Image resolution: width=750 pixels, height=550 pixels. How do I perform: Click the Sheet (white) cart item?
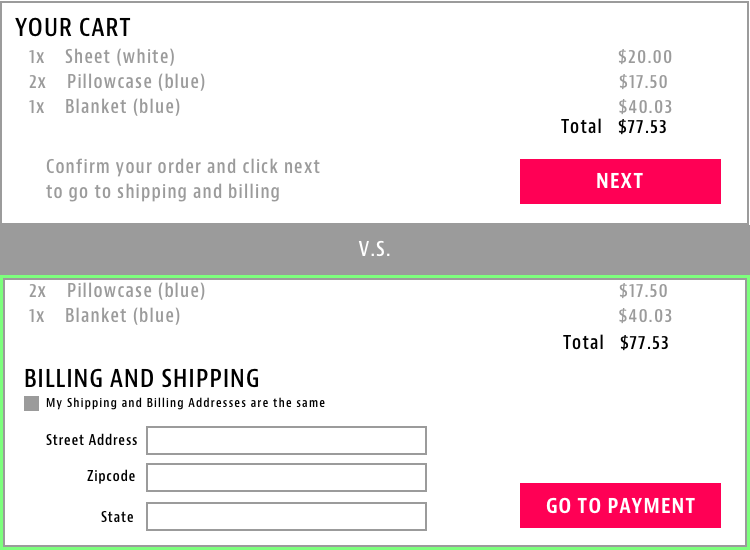(x=120, y=57)
